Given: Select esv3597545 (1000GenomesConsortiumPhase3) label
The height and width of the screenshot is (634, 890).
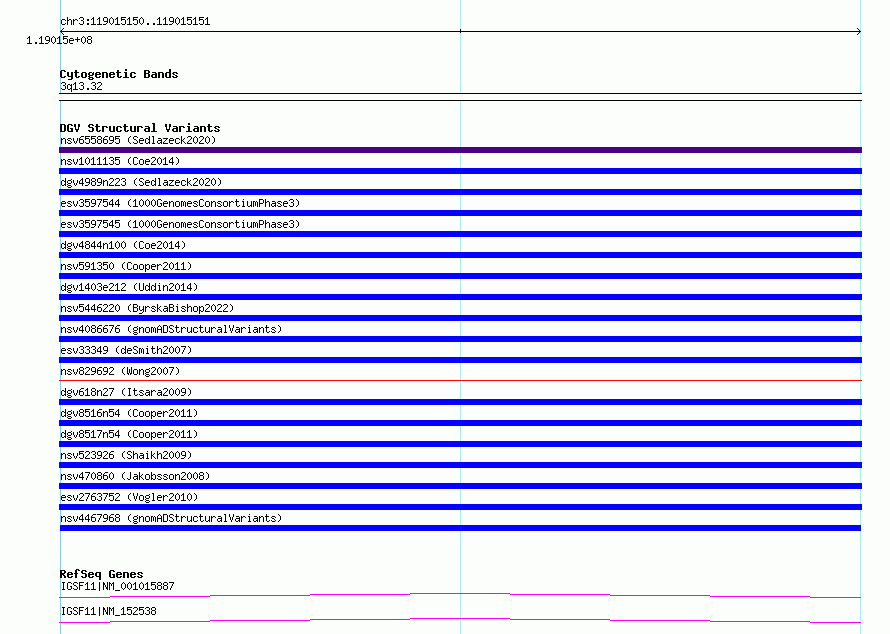Looking at the screenshot, I should pyautogui.click(x=180, y=224).
